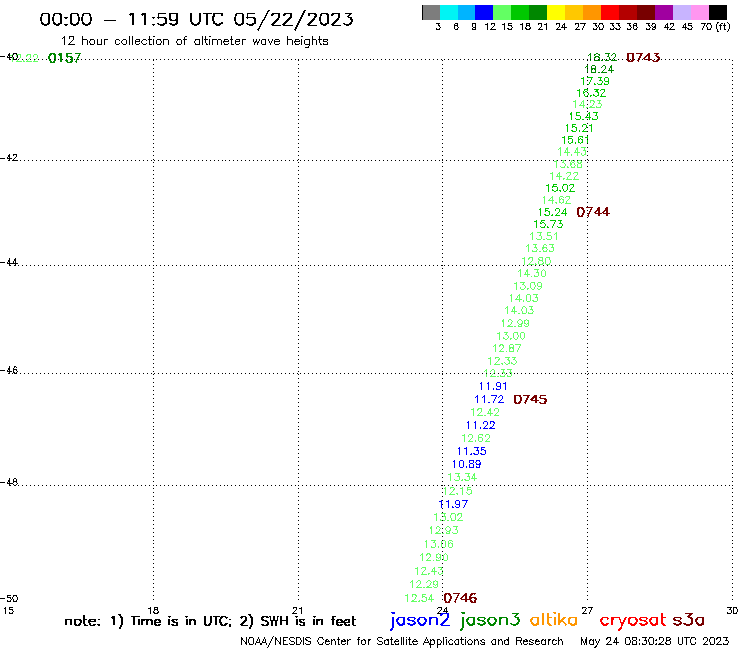Select the yellow legend swatch above 24

556,12
